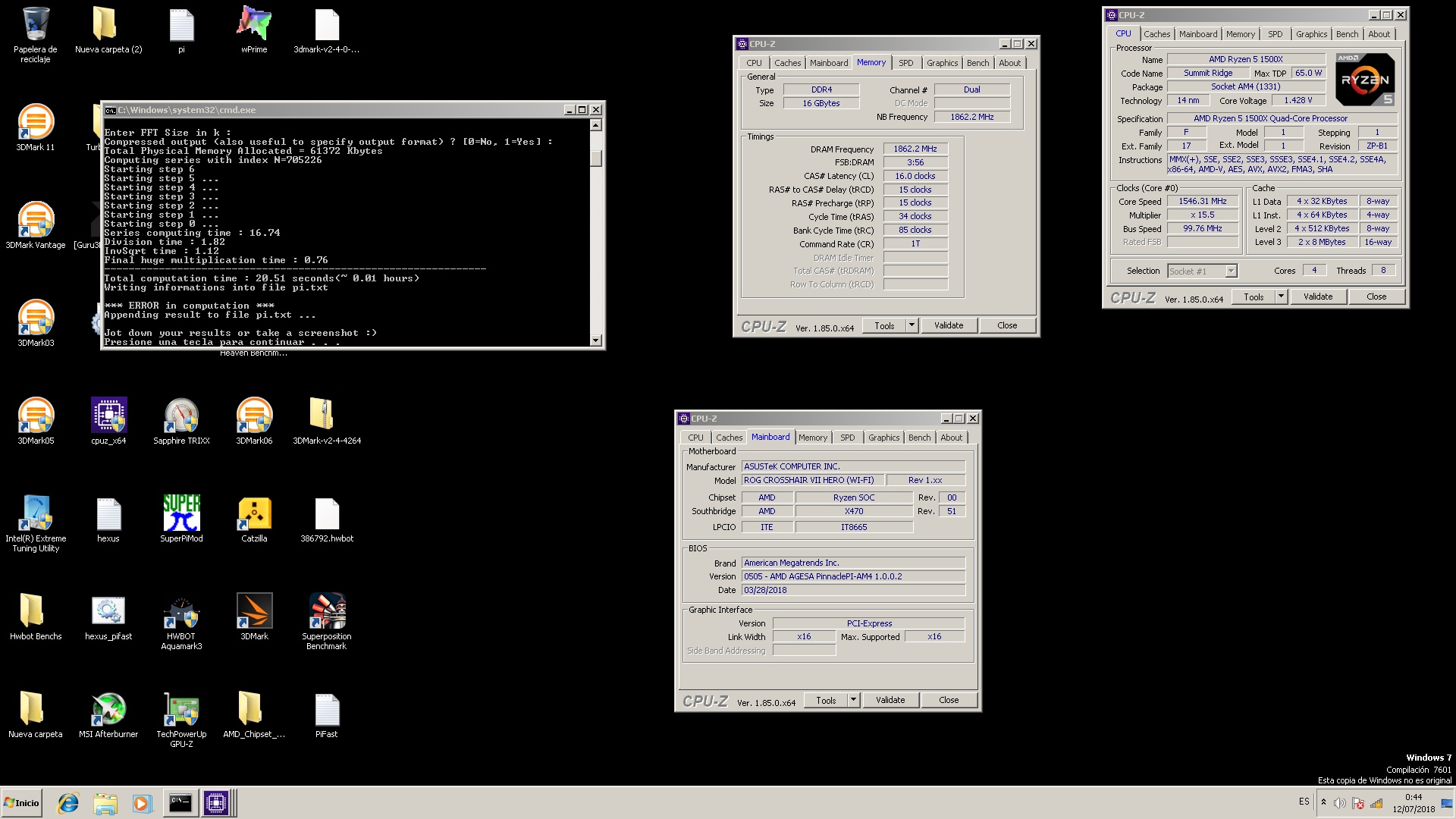Click Tools button in Mainboard CPU-Z window
Viewport: 1456px width, 819px height.
point(826,700)
